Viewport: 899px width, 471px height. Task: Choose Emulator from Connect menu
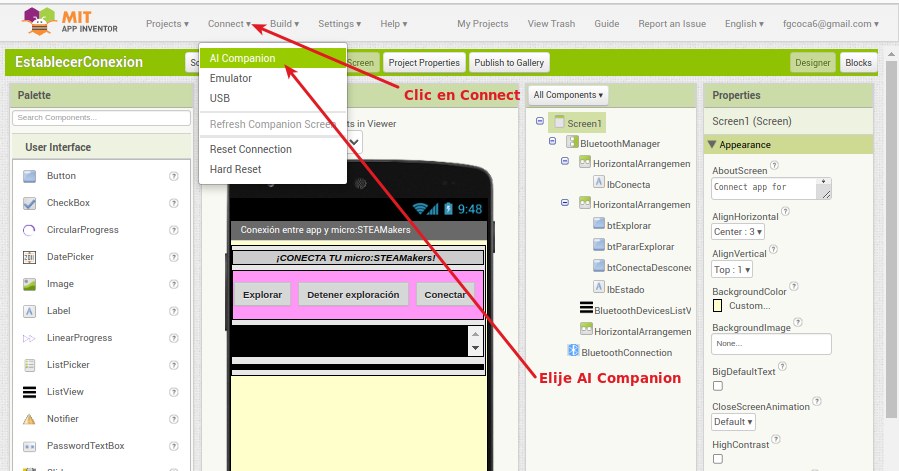coord(273,78)
